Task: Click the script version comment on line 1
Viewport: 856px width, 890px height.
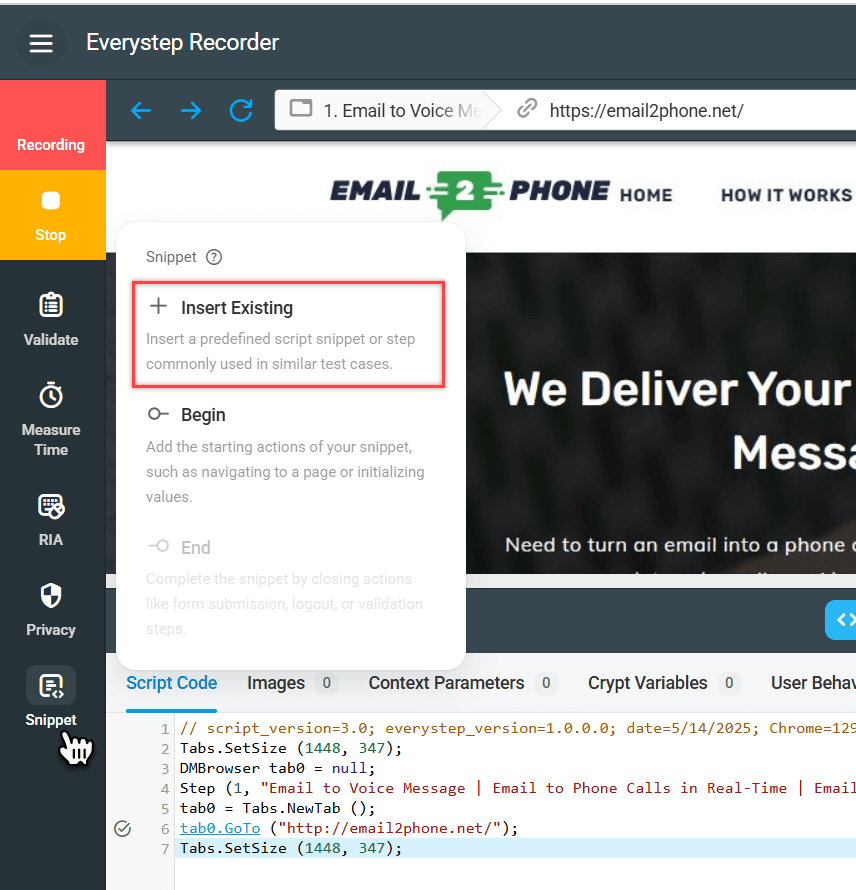Action: tap(518, 728)
